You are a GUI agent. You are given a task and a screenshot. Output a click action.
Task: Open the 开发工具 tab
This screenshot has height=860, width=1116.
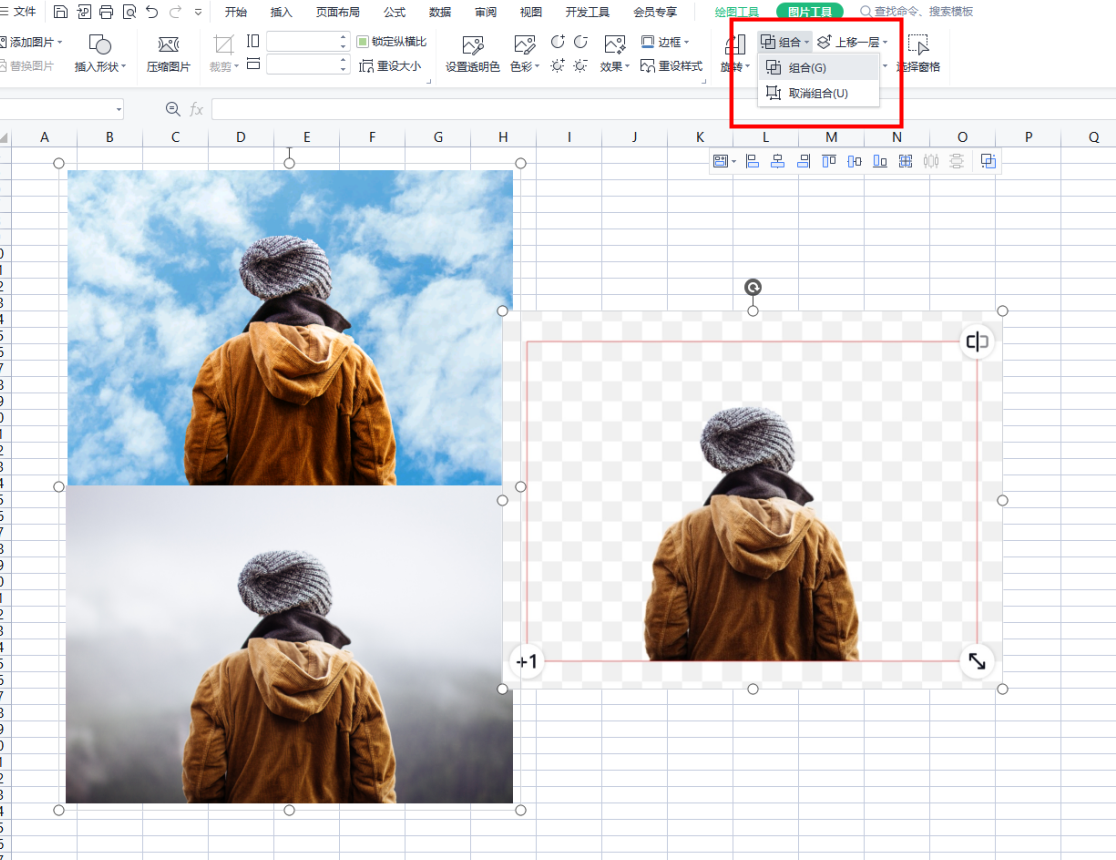click(587, 12)
